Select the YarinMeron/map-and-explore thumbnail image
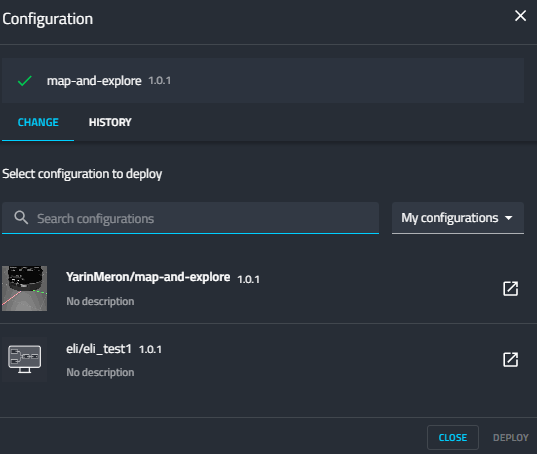Screen dimensions: 537x454 pos(25,288)
